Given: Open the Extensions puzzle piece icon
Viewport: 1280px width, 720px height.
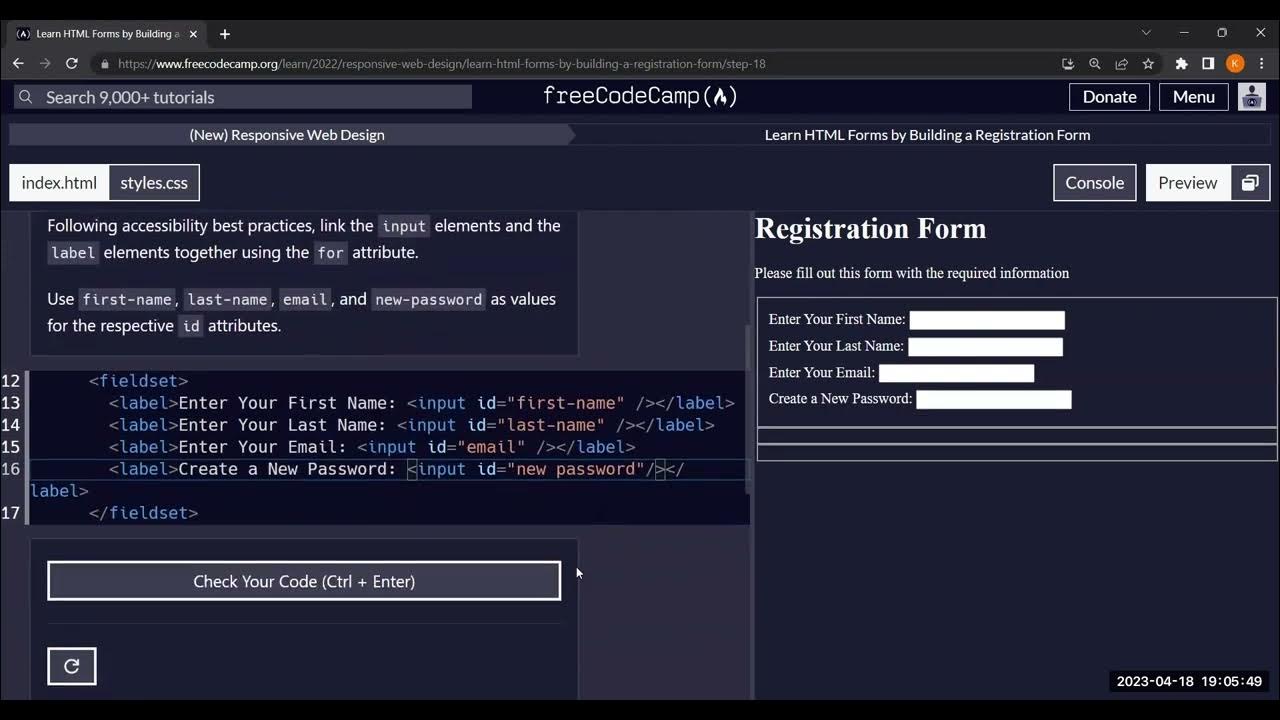Looking at the screenshot, I should tap(1181, 64).
